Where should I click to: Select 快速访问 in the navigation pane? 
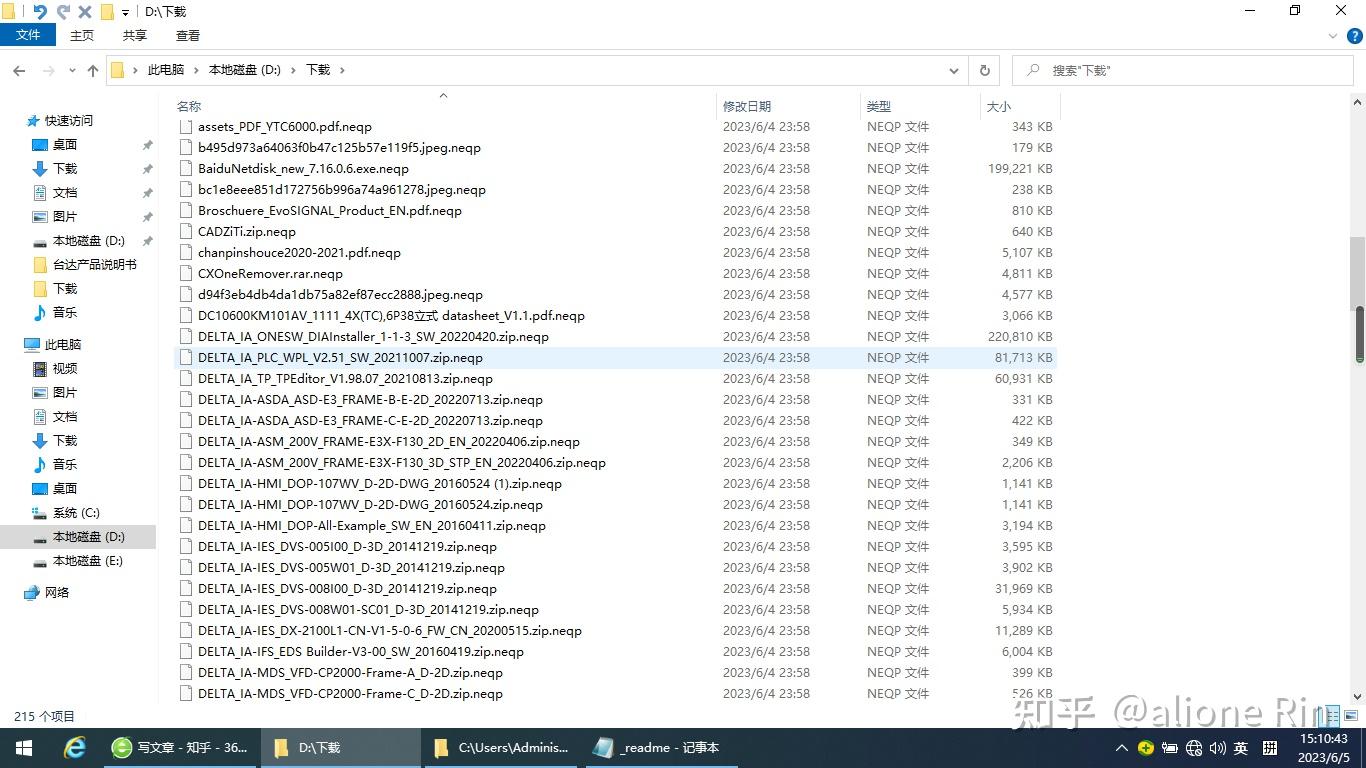pyautogui.click(x=69, y=120)
